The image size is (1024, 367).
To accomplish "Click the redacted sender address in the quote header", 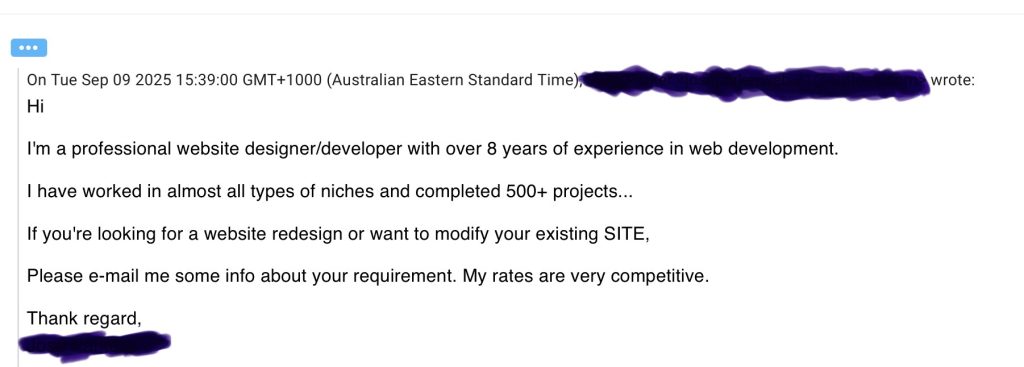I will (x=756, y=84).
